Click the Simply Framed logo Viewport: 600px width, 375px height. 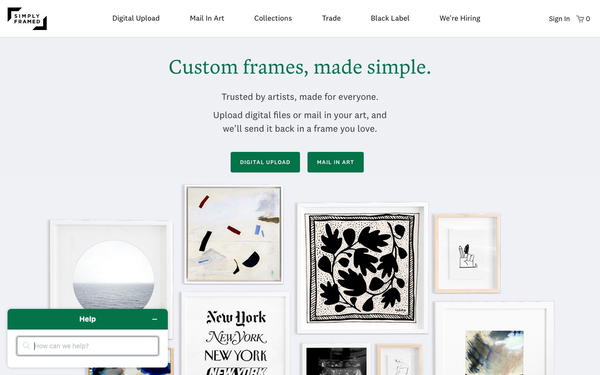tap(27, 18)
